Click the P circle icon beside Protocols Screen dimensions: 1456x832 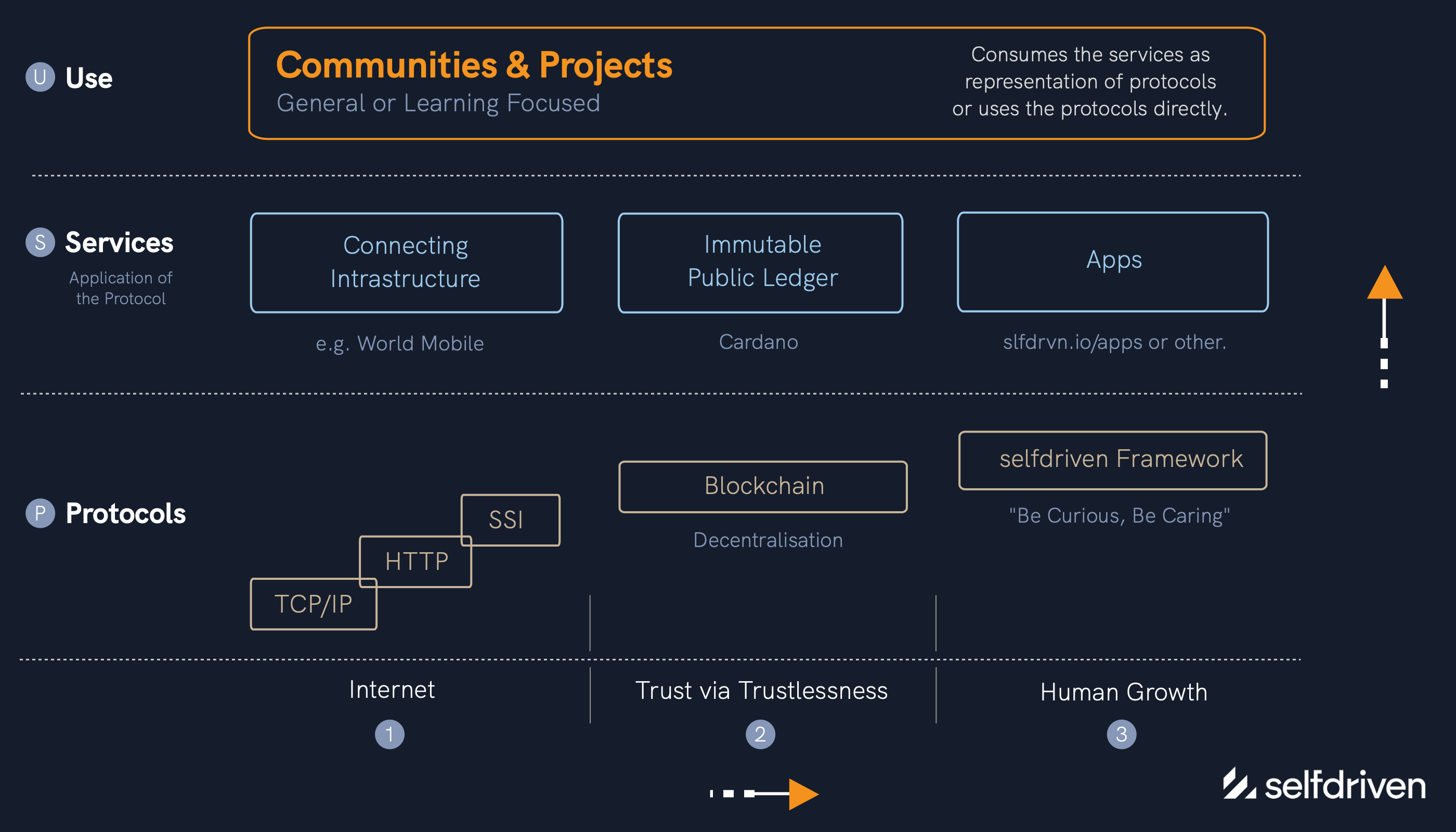click(40, 513)
